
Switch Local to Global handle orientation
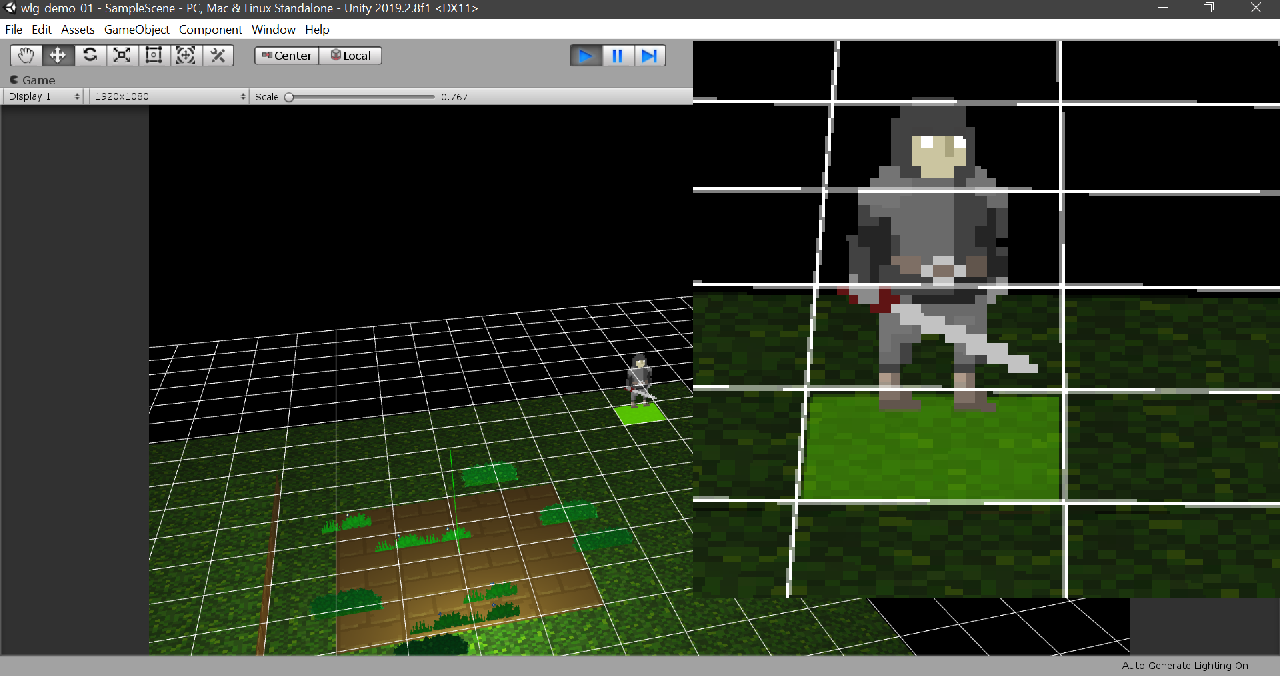coord(351,55)
